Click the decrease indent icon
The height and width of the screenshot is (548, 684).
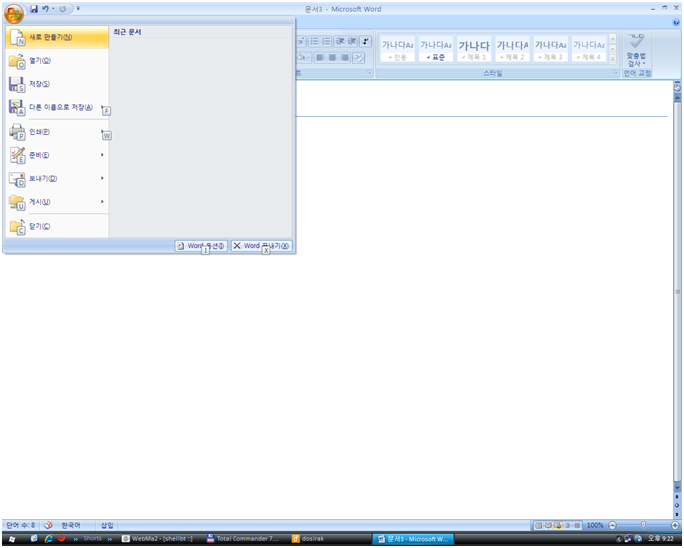point(340,41)
